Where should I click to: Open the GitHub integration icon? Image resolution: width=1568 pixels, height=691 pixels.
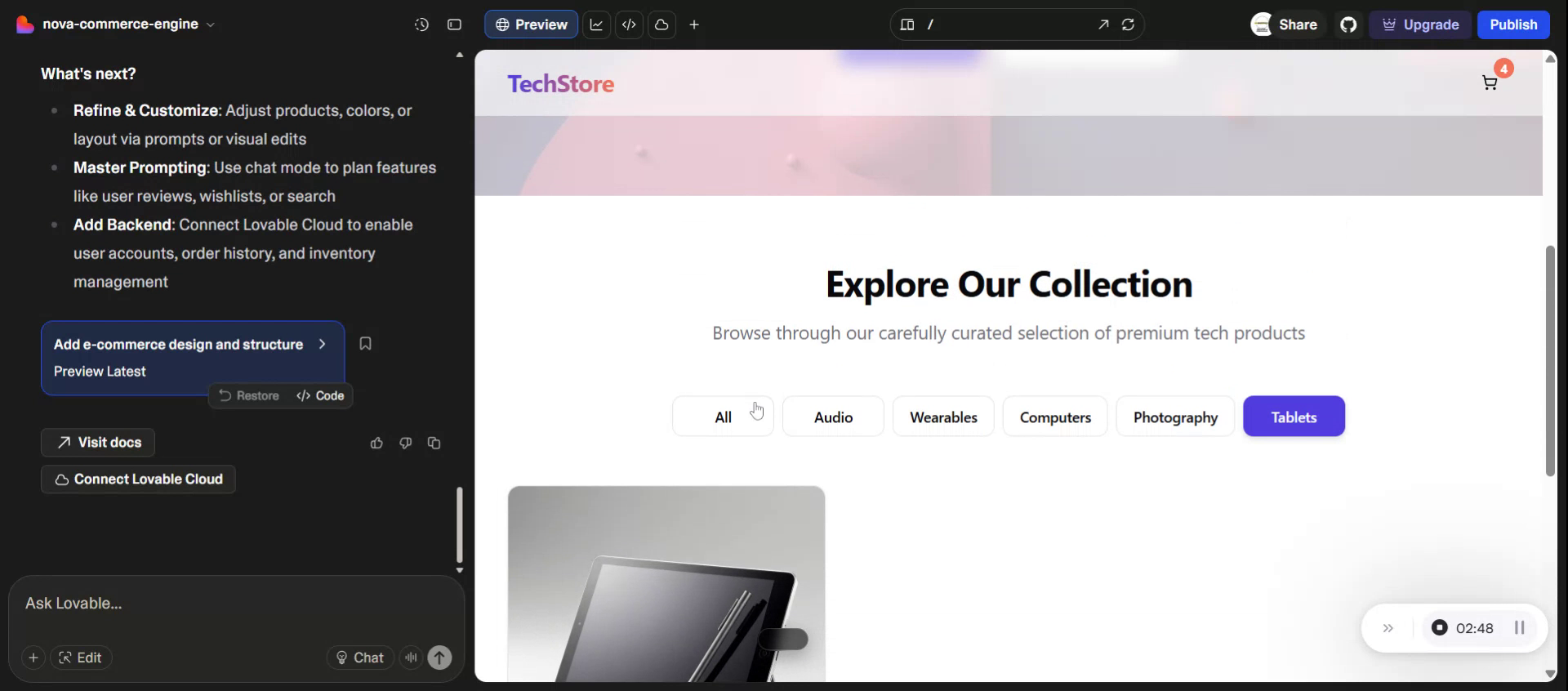pyautogui.click(x=1348, y=25)
